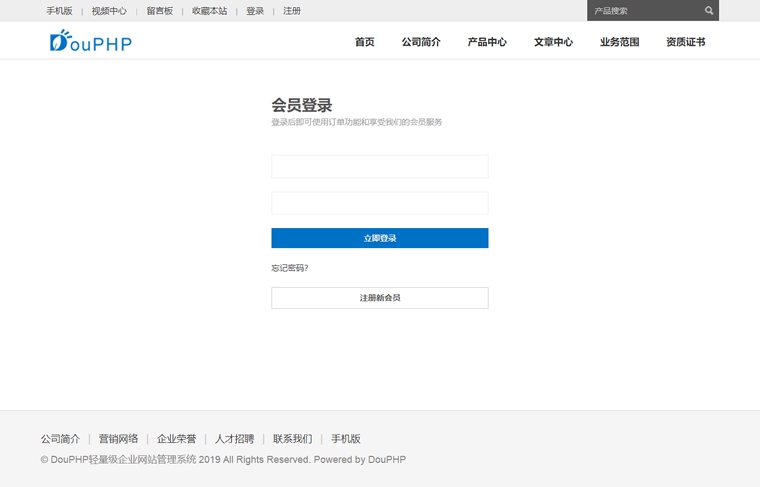Select the 文章中心 menu item
Viewport: 760px width, 487px height.
pos(553,42)
